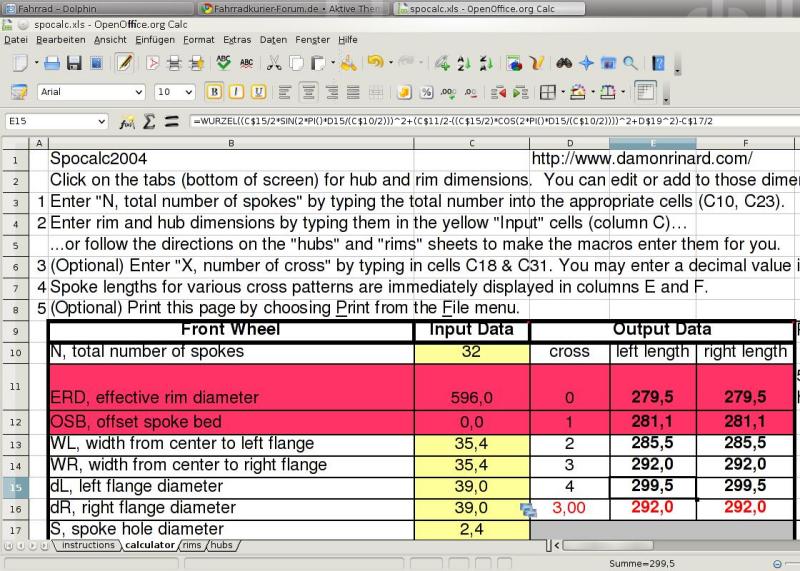Expand the New document arrow

coord(37,63)
